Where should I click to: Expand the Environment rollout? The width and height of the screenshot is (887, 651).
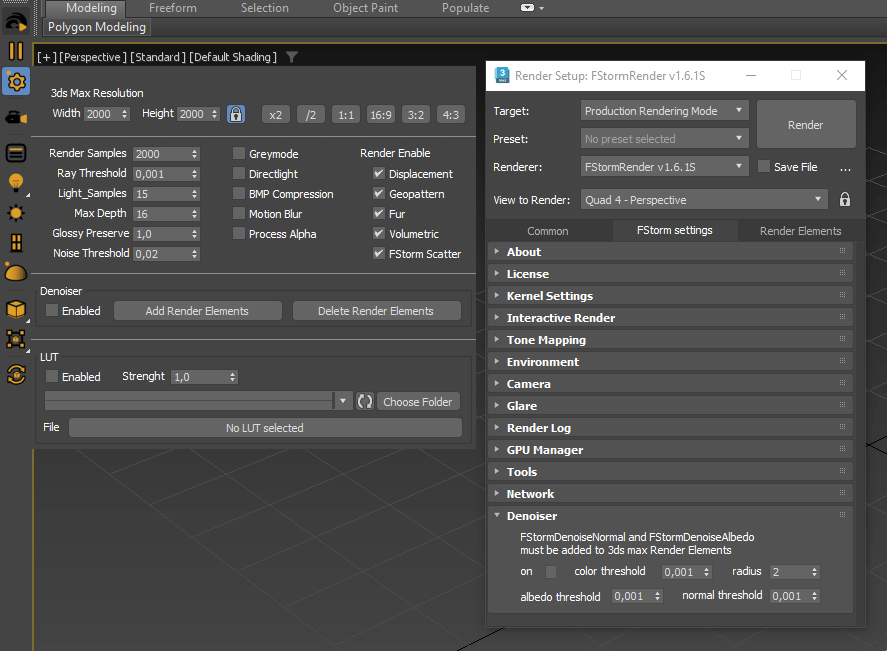670,361
